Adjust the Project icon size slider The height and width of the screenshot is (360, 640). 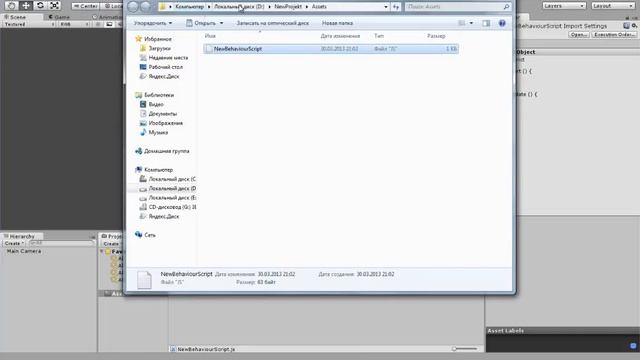[464, 349]
